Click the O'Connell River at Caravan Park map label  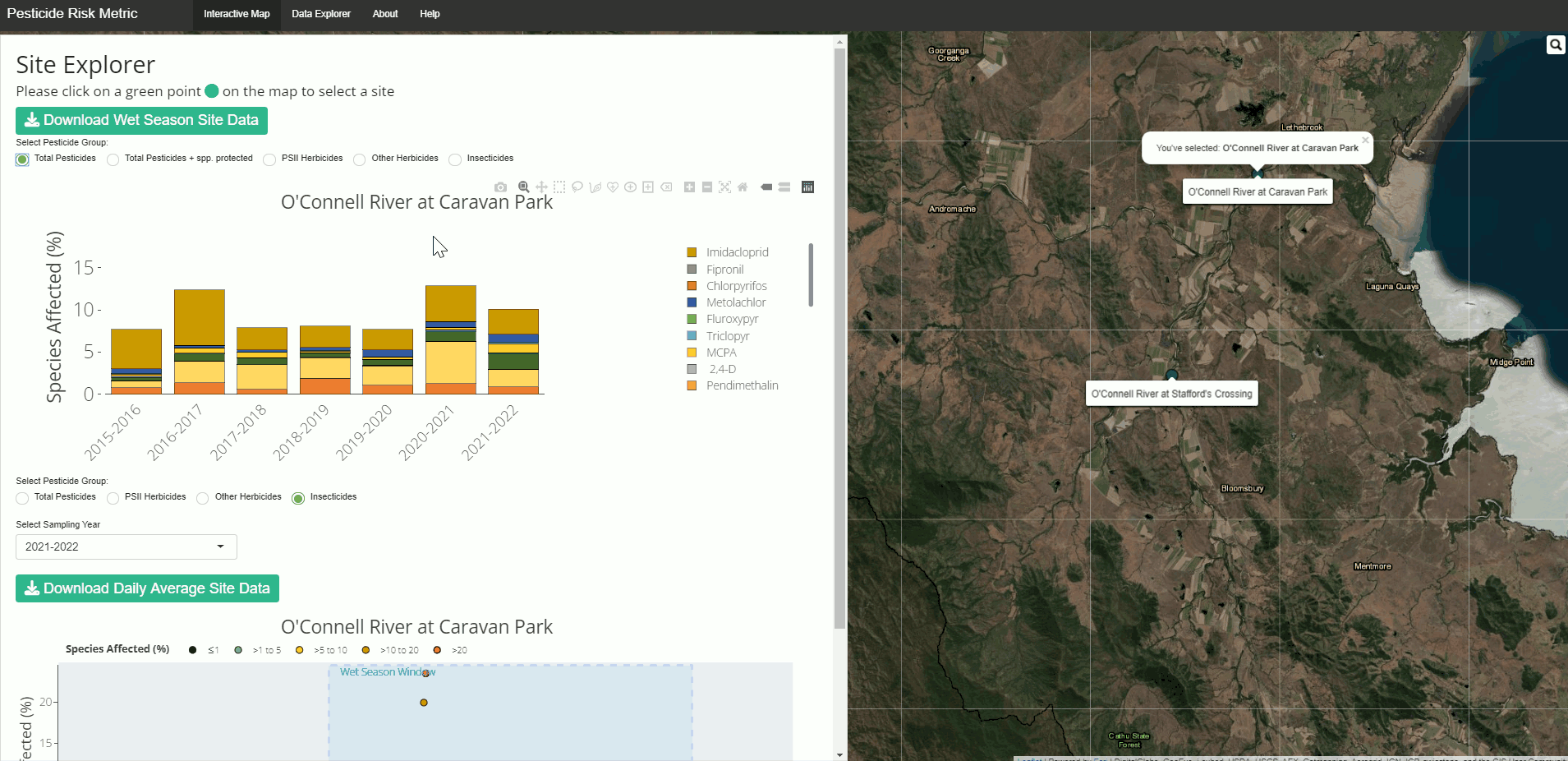coord(1258,192)
